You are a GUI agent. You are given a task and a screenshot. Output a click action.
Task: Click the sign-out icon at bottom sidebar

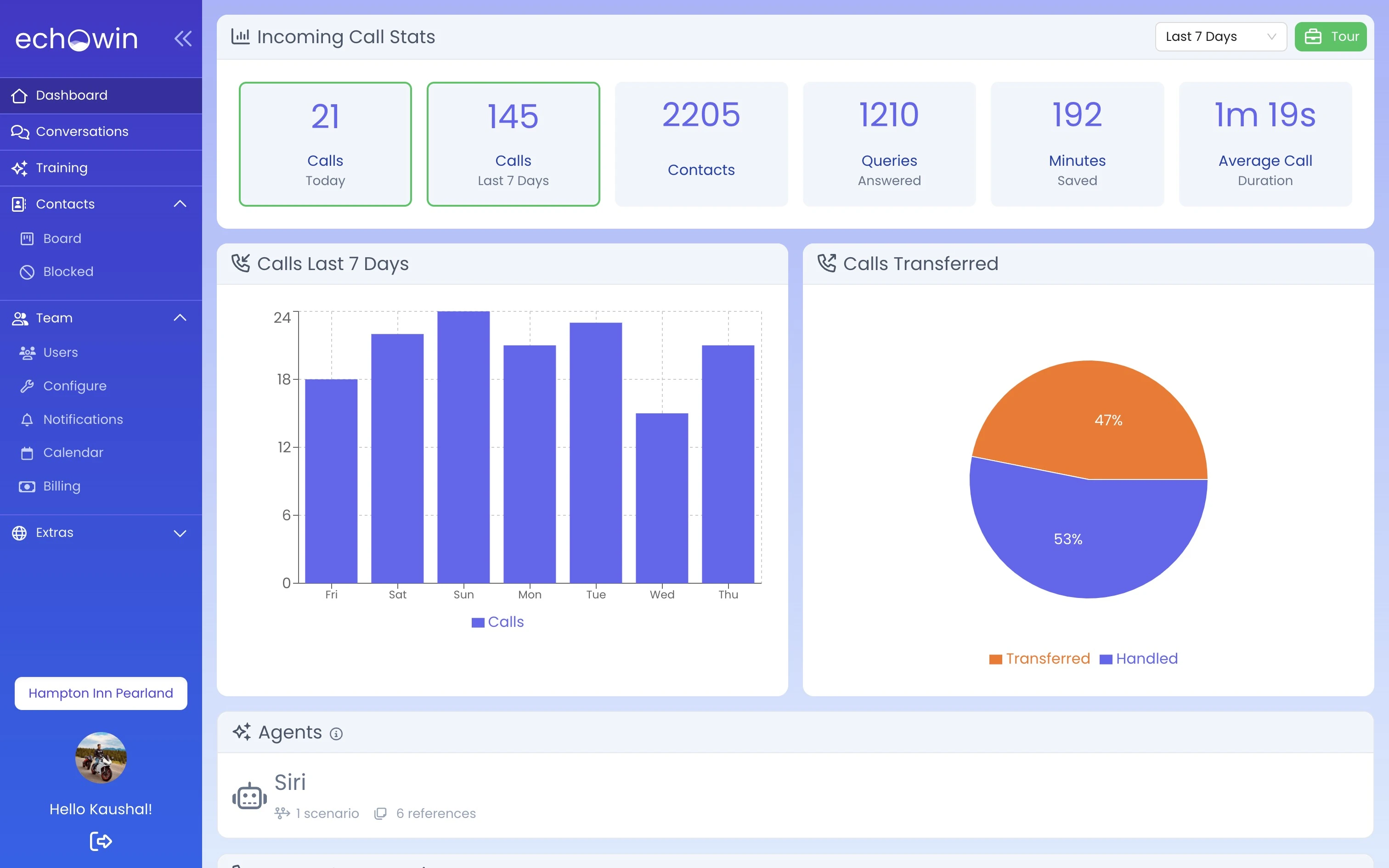tap(100, 840)
